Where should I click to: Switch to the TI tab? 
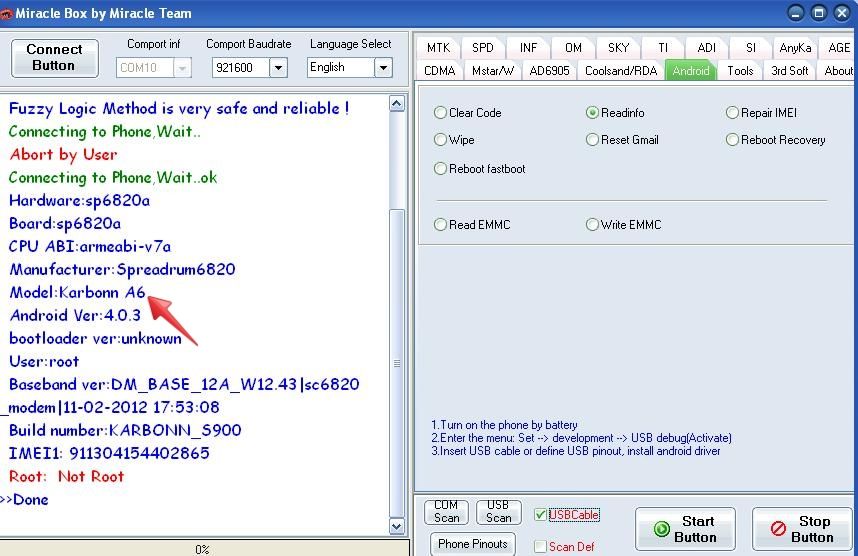coord(663,48)
